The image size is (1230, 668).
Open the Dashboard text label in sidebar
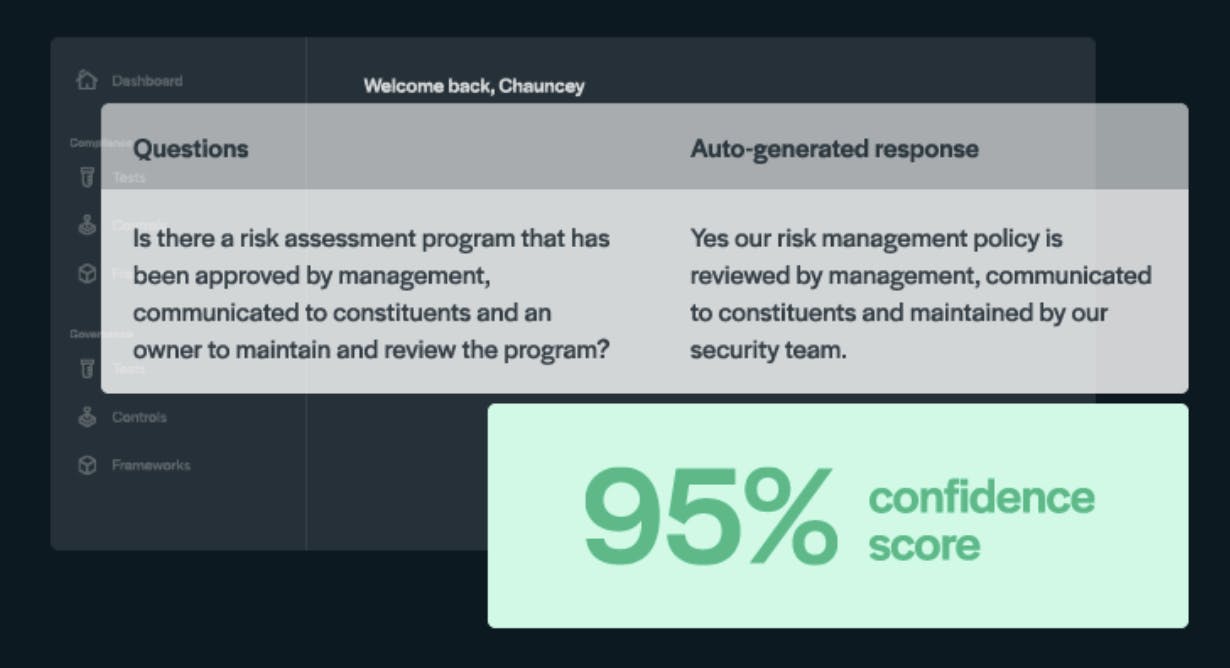(147, 81)
